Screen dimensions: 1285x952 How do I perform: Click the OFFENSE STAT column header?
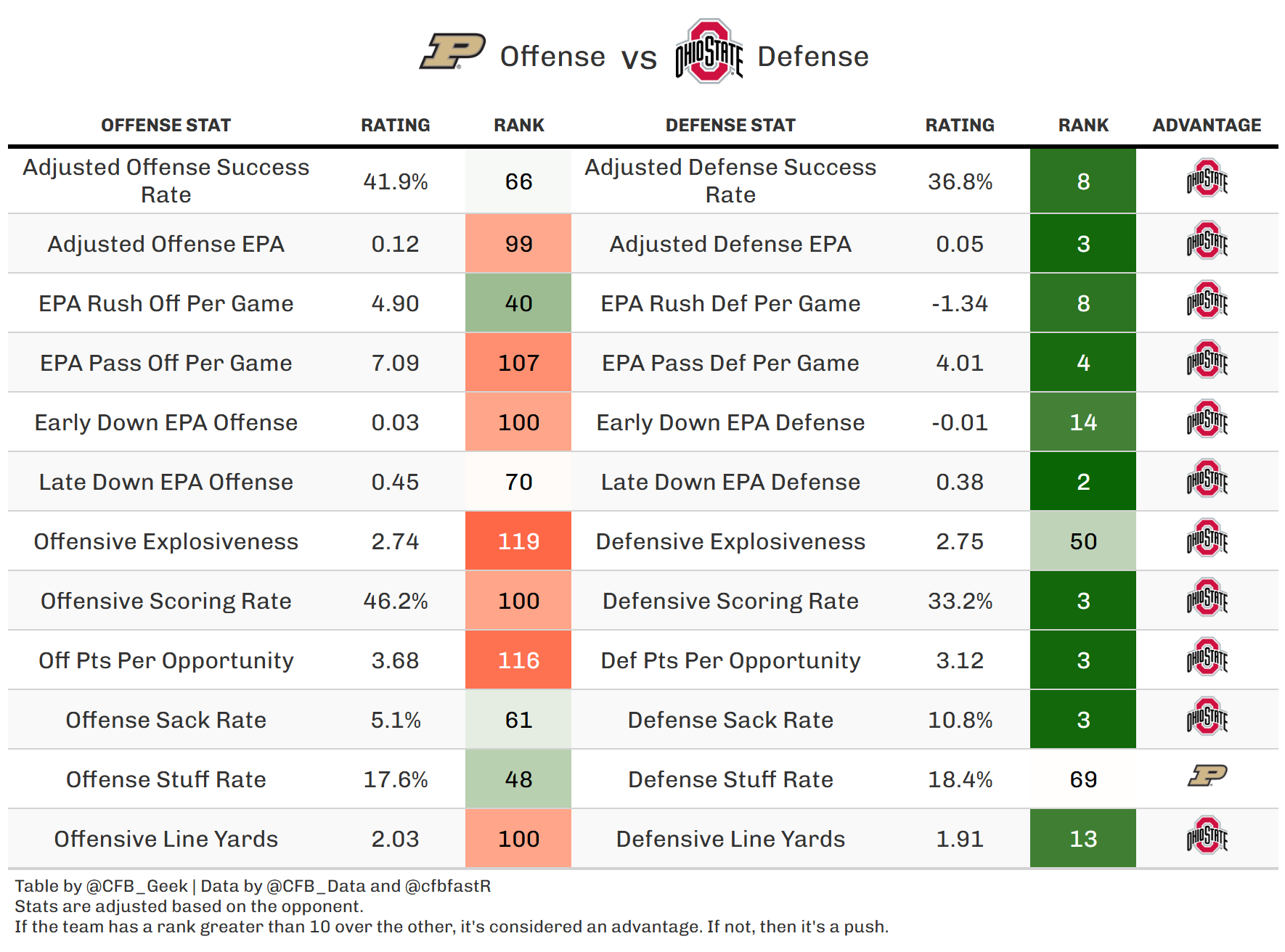pos(166,126)
